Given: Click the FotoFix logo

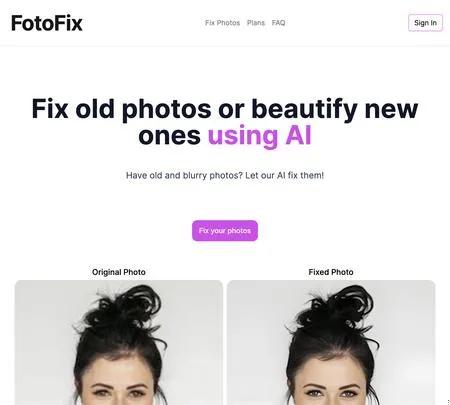Looking at the screenshot, I should click(x=47, y=23).
